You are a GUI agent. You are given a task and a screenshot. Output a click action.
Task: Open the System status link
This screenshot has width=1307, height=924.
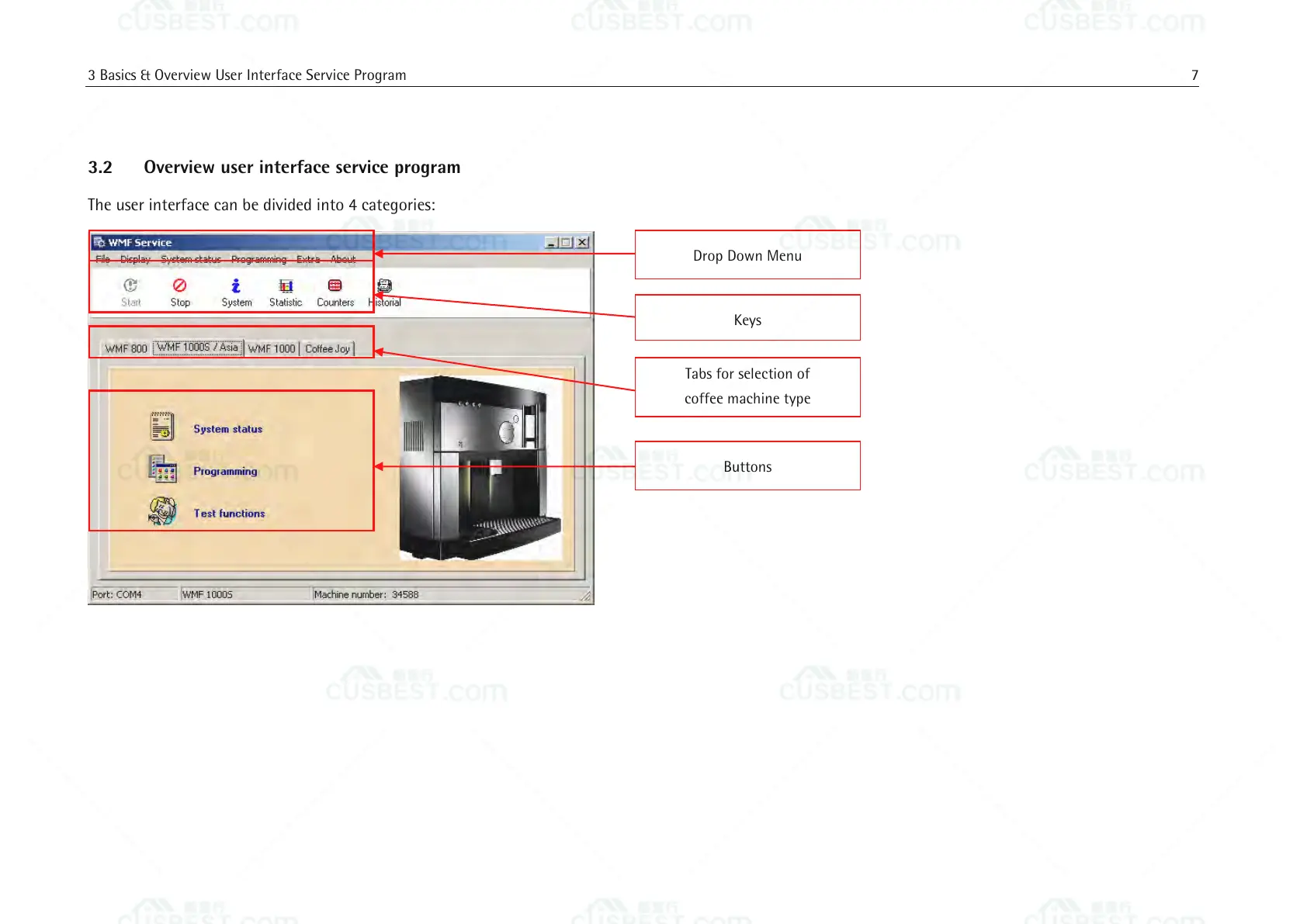coord(228,429)
